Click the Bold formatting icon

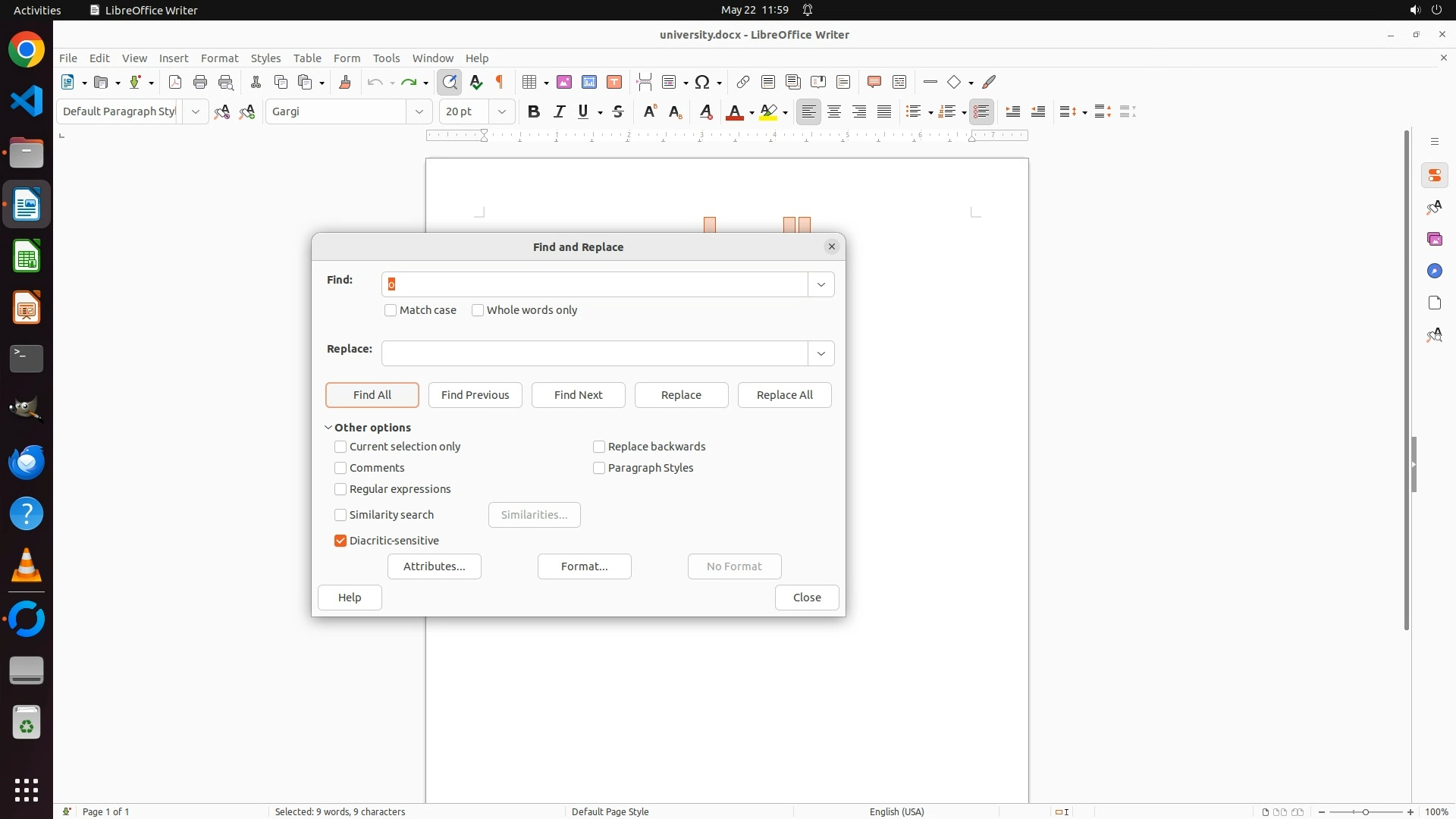534,111
